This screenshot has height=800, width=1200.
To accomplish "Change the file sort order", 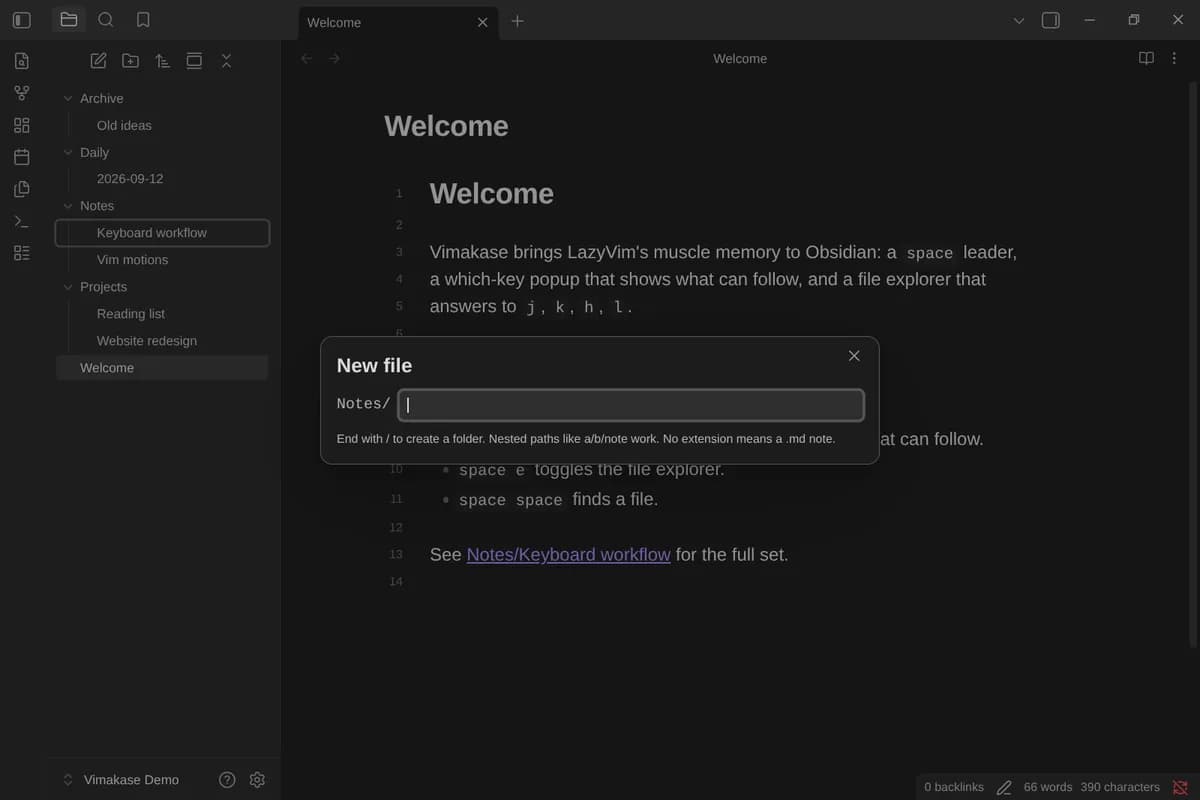I will point(162,61).
